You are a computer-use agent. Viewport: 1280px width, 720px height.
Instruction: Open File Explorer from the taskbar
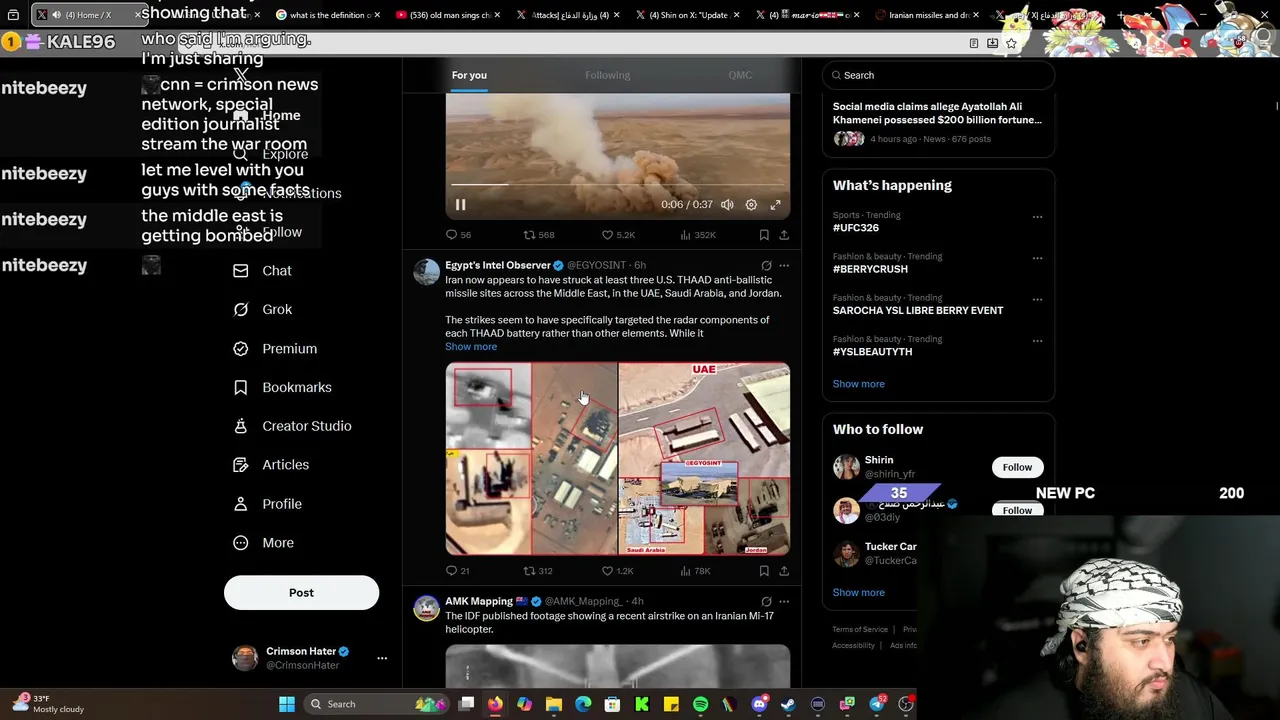(x=554, y=704)
